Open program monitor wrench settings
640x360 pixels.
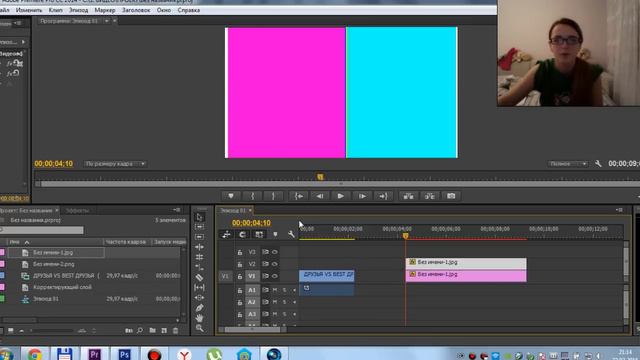tap(598, 164)
